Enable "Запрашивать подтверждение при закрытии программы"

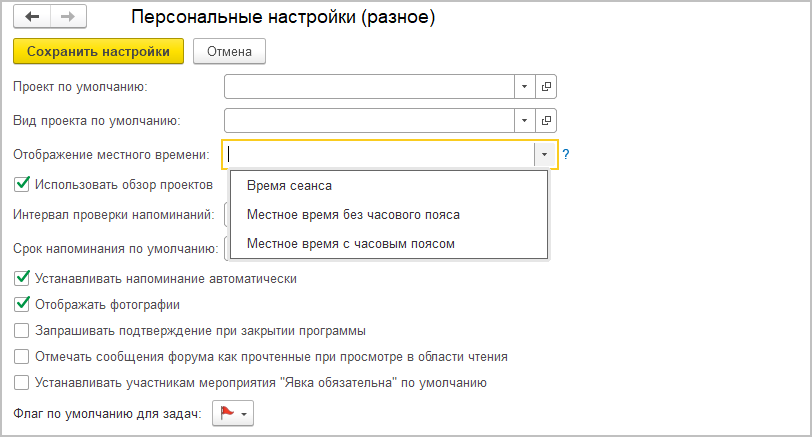click(22, 330)
